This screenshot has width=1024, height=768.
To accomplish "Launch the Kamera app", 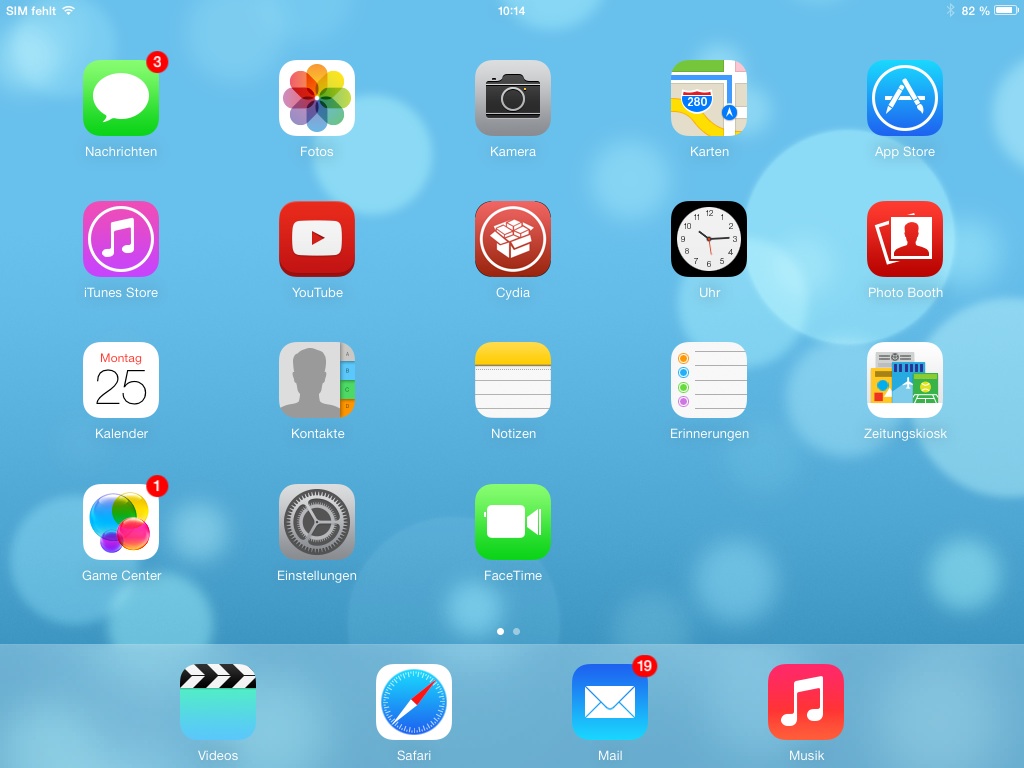I will [513, 98].
